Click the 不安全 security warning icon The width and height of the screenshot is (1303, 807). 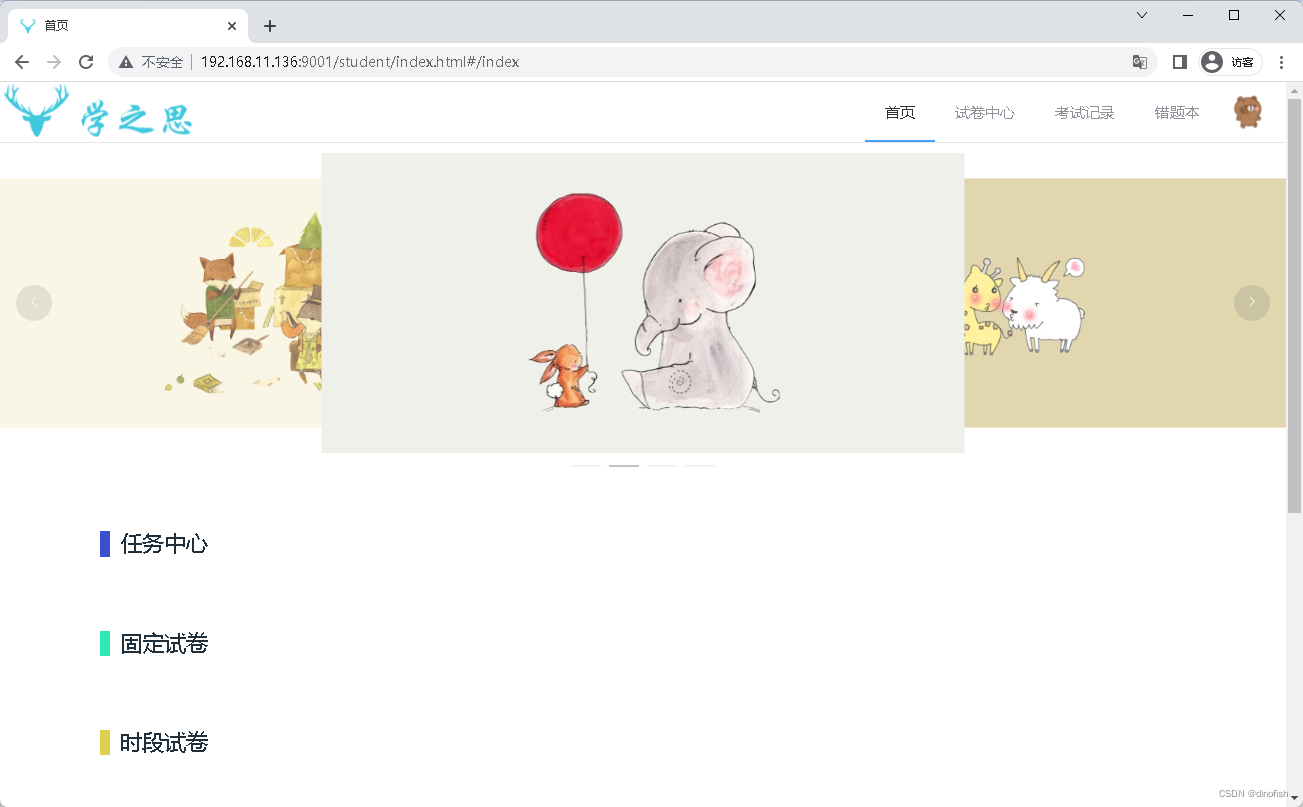125,61
